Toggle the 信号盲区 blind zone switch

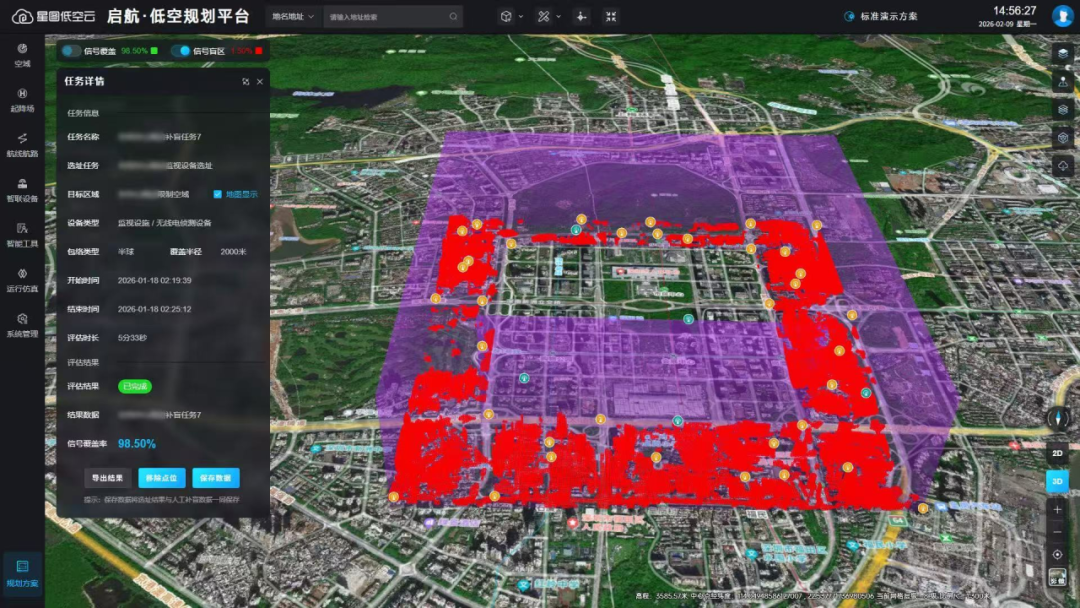[181, 50]
